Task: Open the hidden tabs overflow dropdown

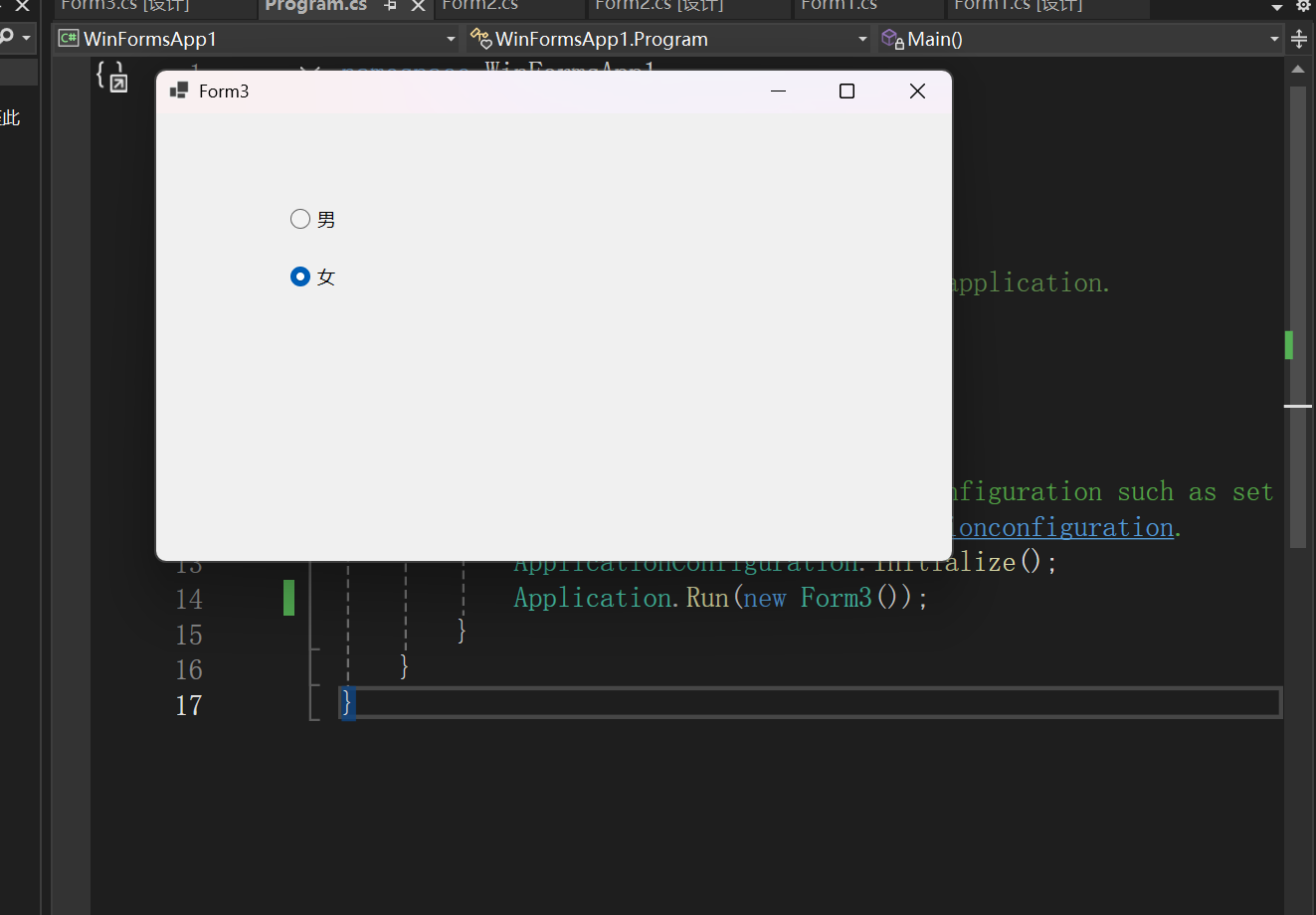Action: coord(1277,5)
